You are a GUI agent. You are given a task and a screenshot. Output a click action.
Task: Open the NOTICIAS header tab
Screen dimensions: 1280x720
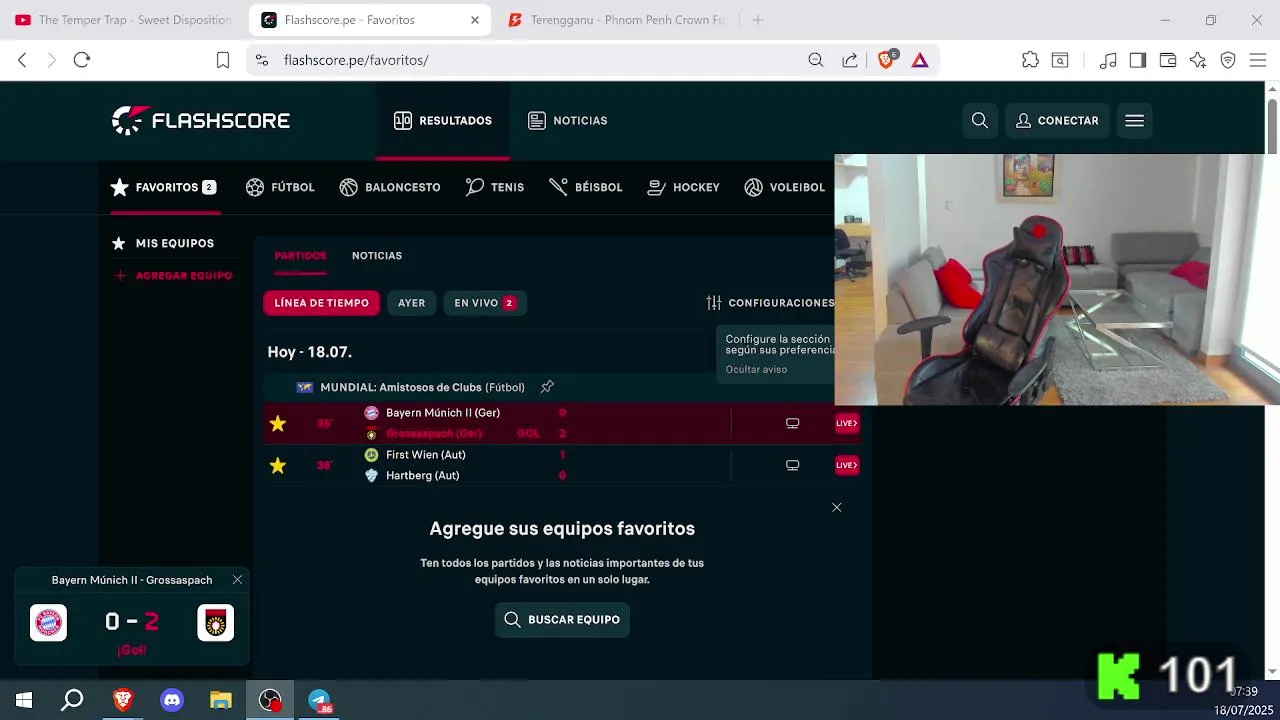click(568, 121)
